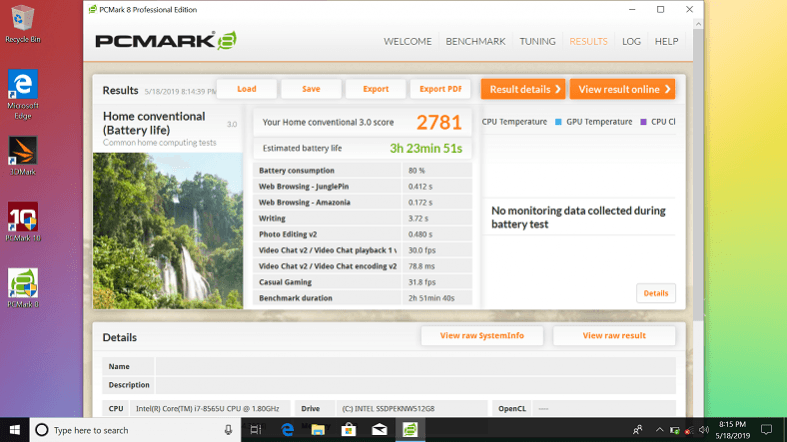Open monitoring Details button
Viewport: 787px width, 442px height.
click(x=655, y=293)
